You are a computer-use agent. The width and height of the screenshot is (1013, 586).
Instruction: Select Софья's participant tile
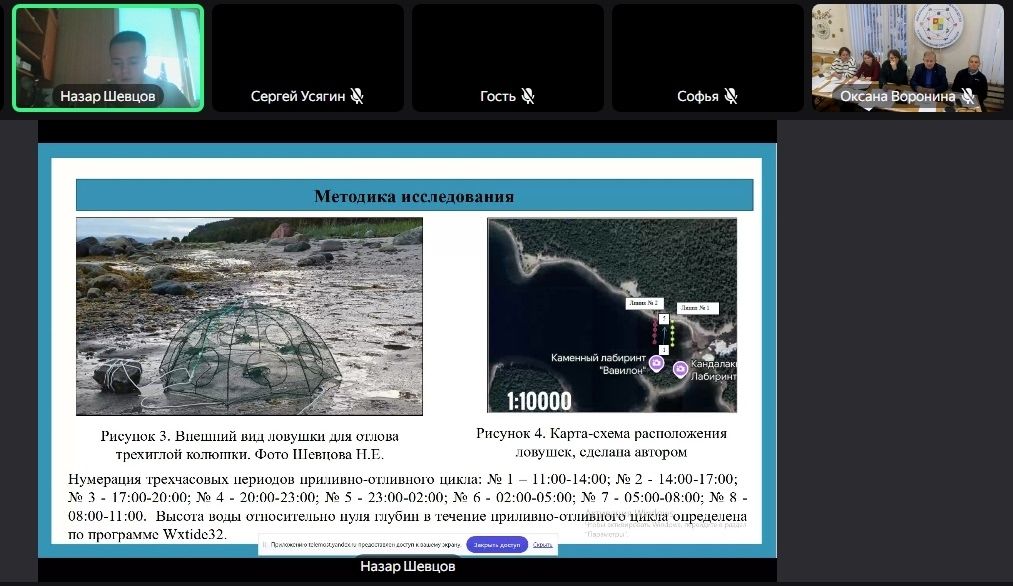[708, 50]
